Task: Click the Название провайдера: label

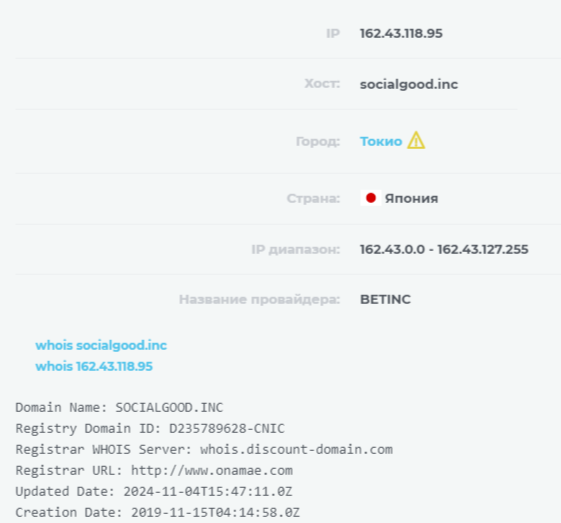Action: coord(259,299)
